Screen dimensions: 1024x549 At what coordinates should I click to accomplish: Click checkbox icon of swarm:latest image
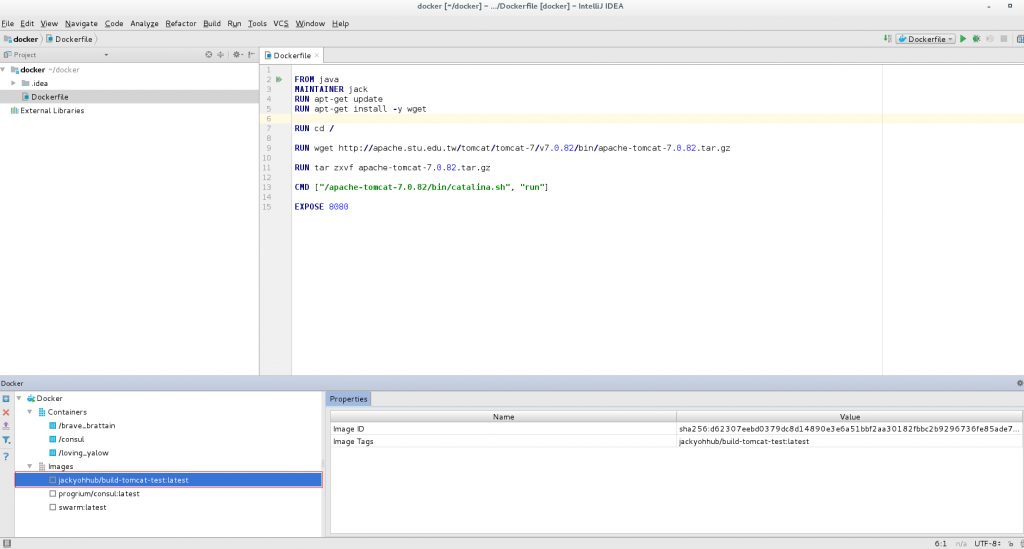53,507
